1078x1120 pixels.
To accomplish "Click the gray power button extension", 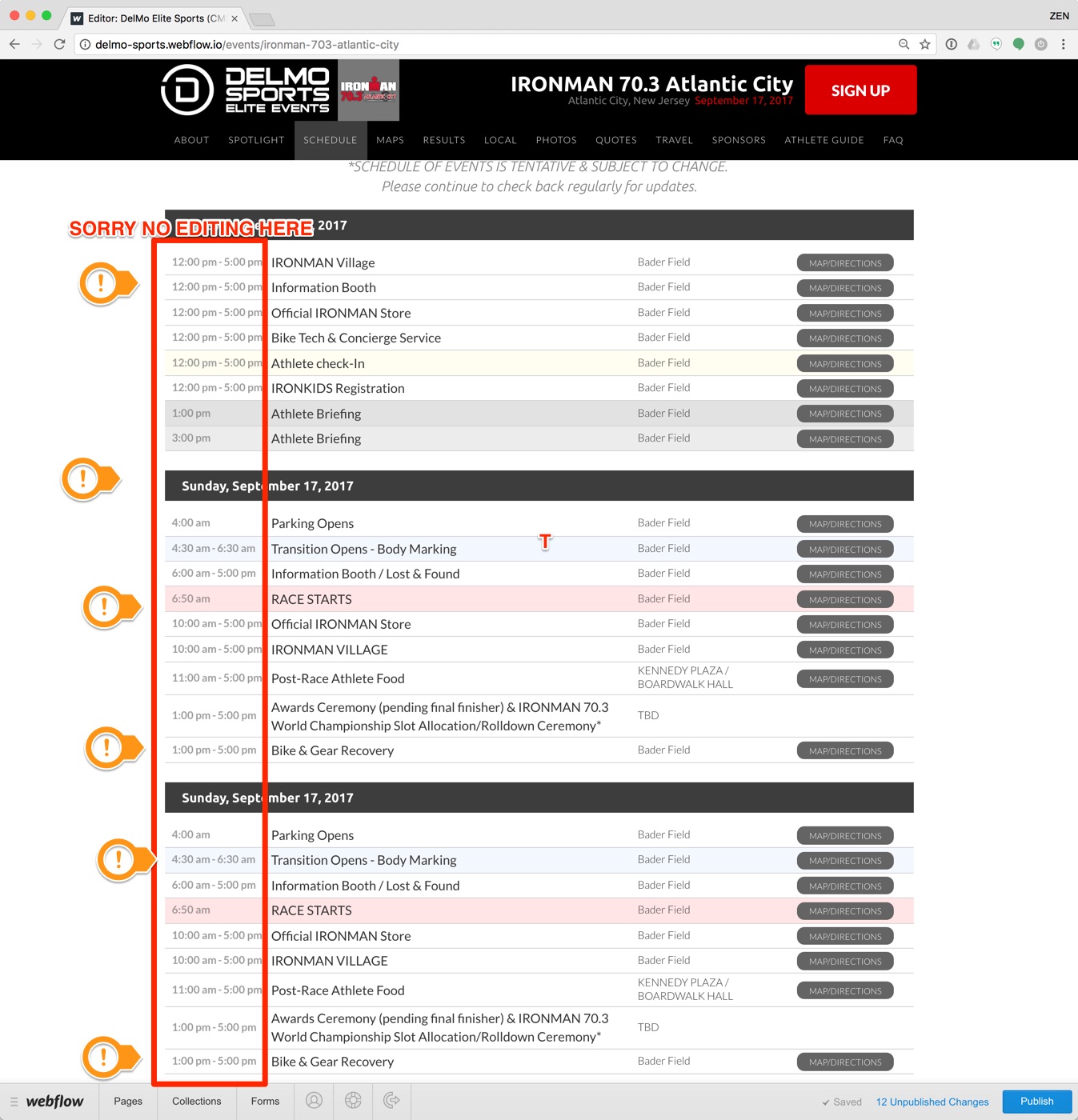I will click(x=1040, y=44).
